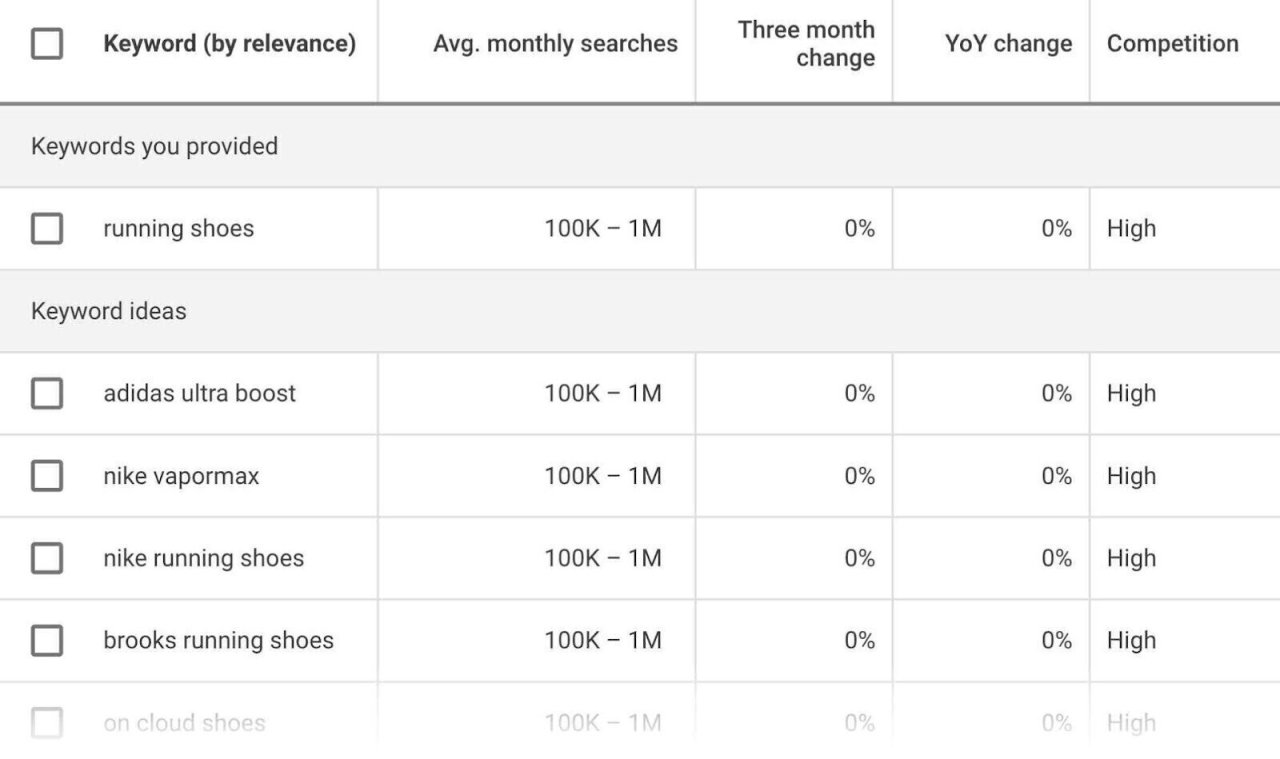Select the checkbox for running shoes
This screenshot has height=759, width=1280.
click(x=47, y=229)
